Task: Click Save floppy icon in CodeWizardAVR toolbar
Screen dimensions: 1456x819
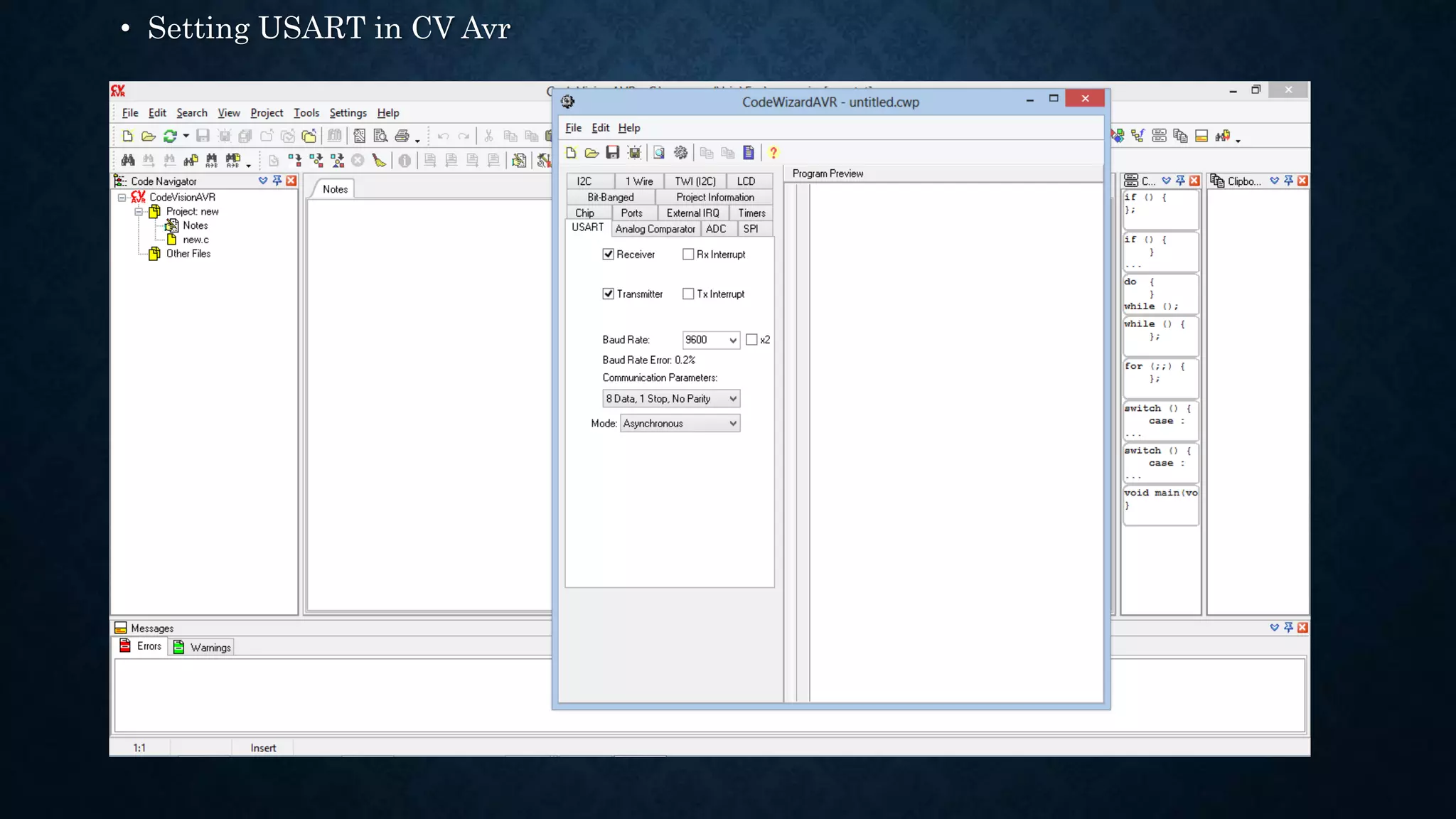Action: click(612, 153)
